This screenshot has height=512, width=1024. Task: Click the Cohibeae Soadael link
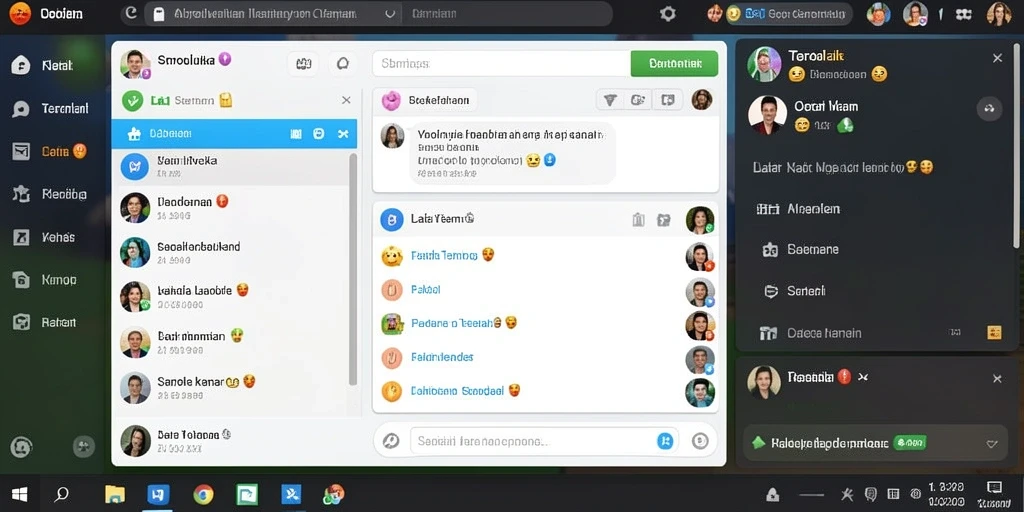pyautogui.click(x=457, y=391)
